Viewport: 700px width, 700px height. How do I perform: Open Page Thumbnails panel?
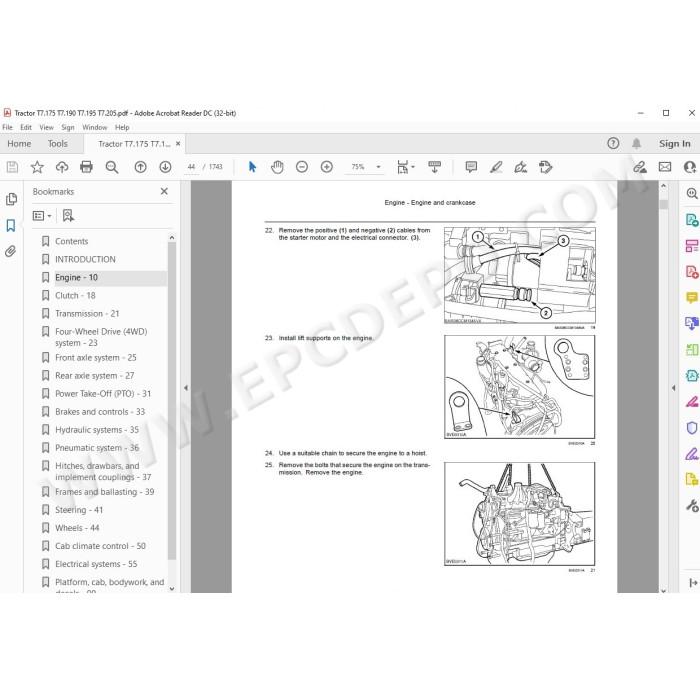point(12,199)
